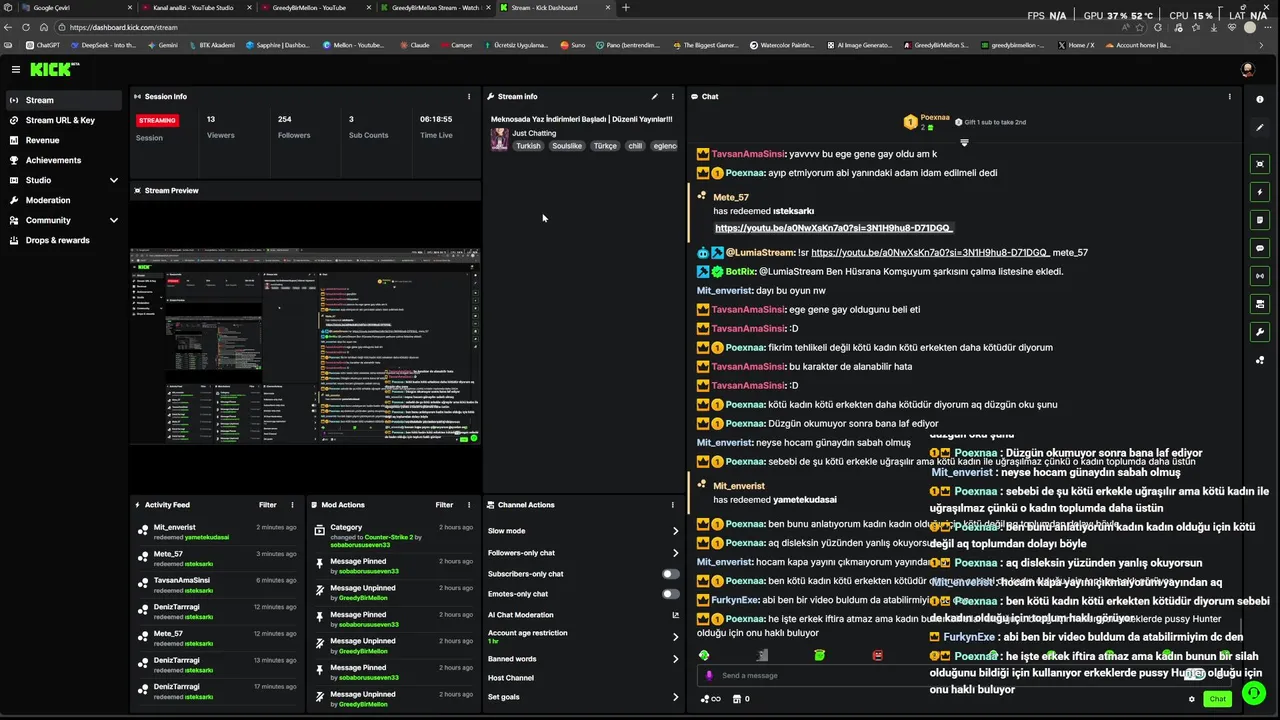Viewport: 1280px width, 720px height.
Task: Open AI Chat Moderation external link
Action: [675, 615]
